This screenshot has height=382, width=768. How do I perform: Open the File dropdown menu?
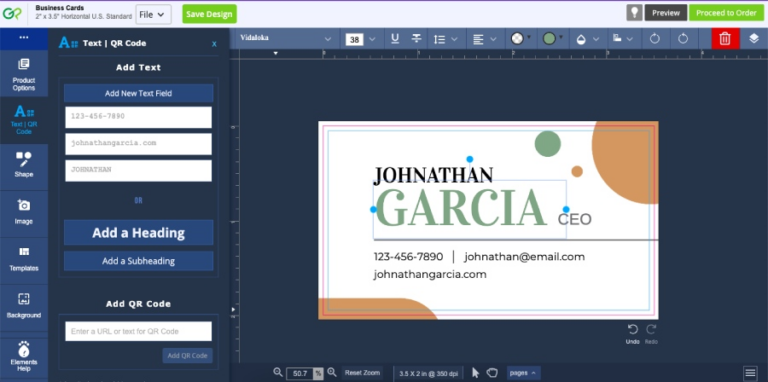tap(153, 15)
